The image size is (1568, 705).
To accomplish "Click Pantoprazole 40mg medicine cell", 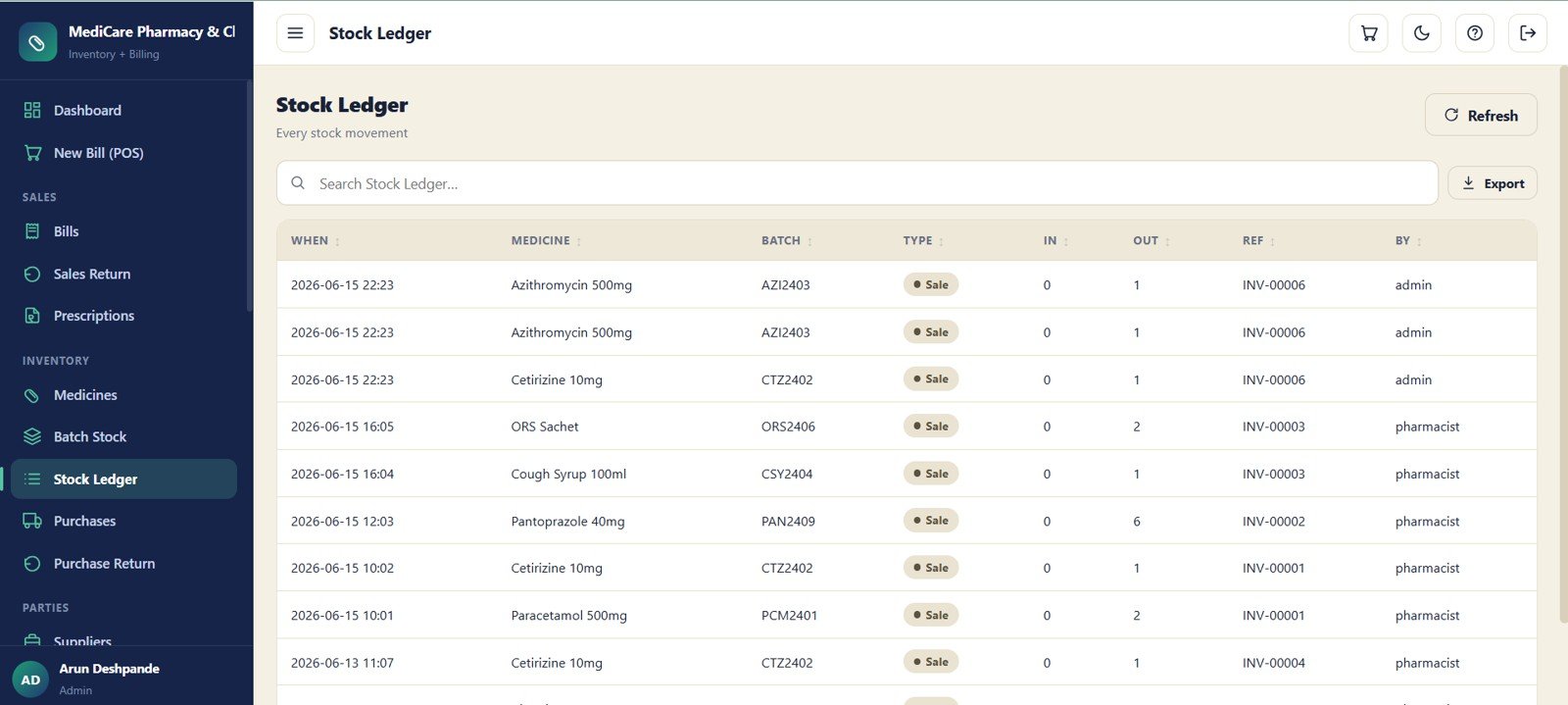I will coord(567,522).
